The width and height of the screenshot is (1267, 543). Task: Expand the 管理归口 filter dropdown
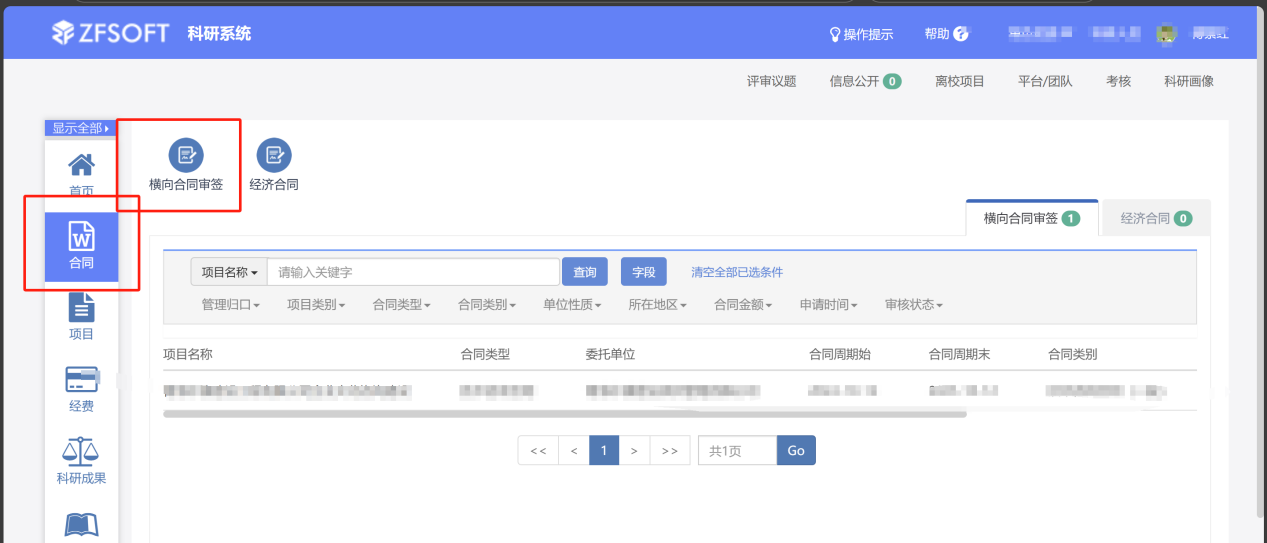(x=231, y=305)
